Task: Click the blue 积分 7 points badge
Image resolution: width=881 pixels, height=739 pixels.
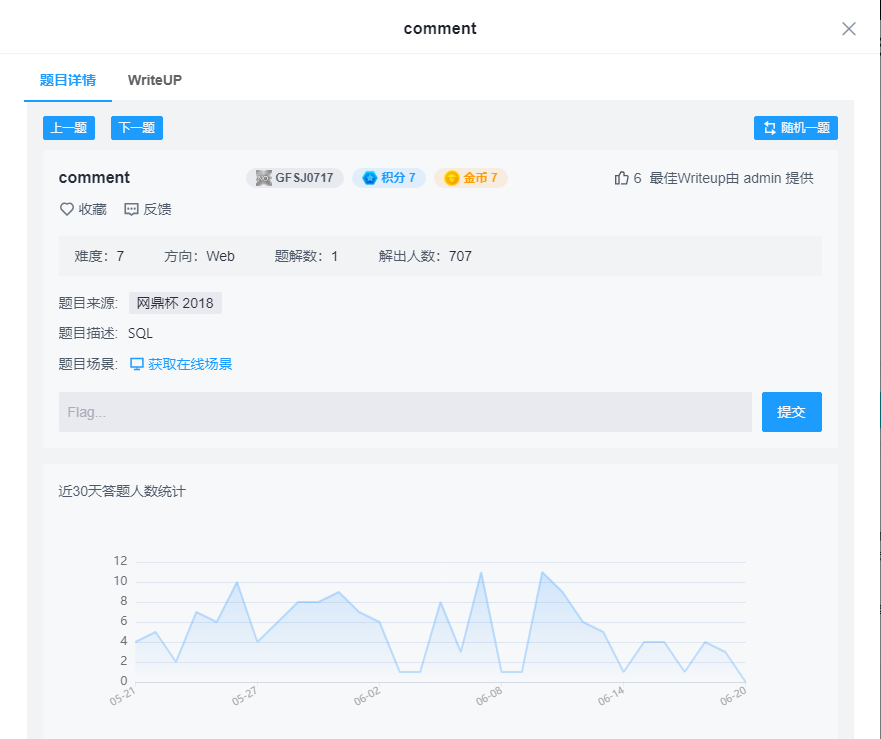Action: [x=389, y=178]
